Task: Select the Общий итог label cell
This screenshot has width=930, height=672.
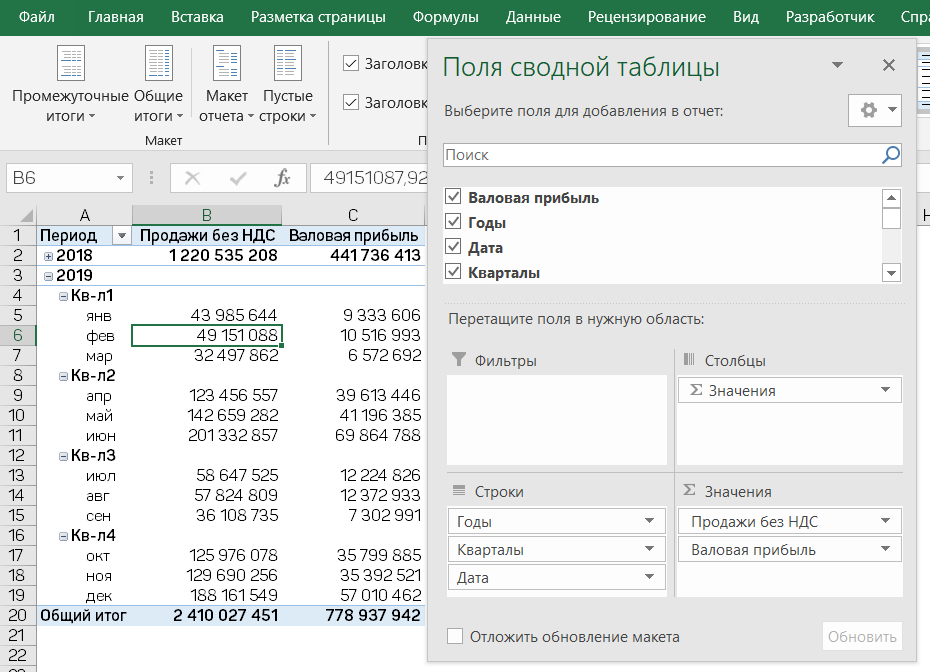Action: point(84,615)
